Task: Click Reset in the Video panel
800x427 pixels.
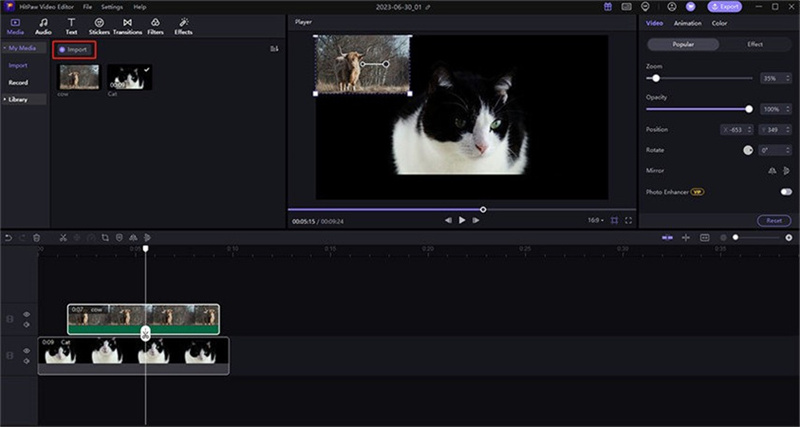Action: (x=774, y=221)
